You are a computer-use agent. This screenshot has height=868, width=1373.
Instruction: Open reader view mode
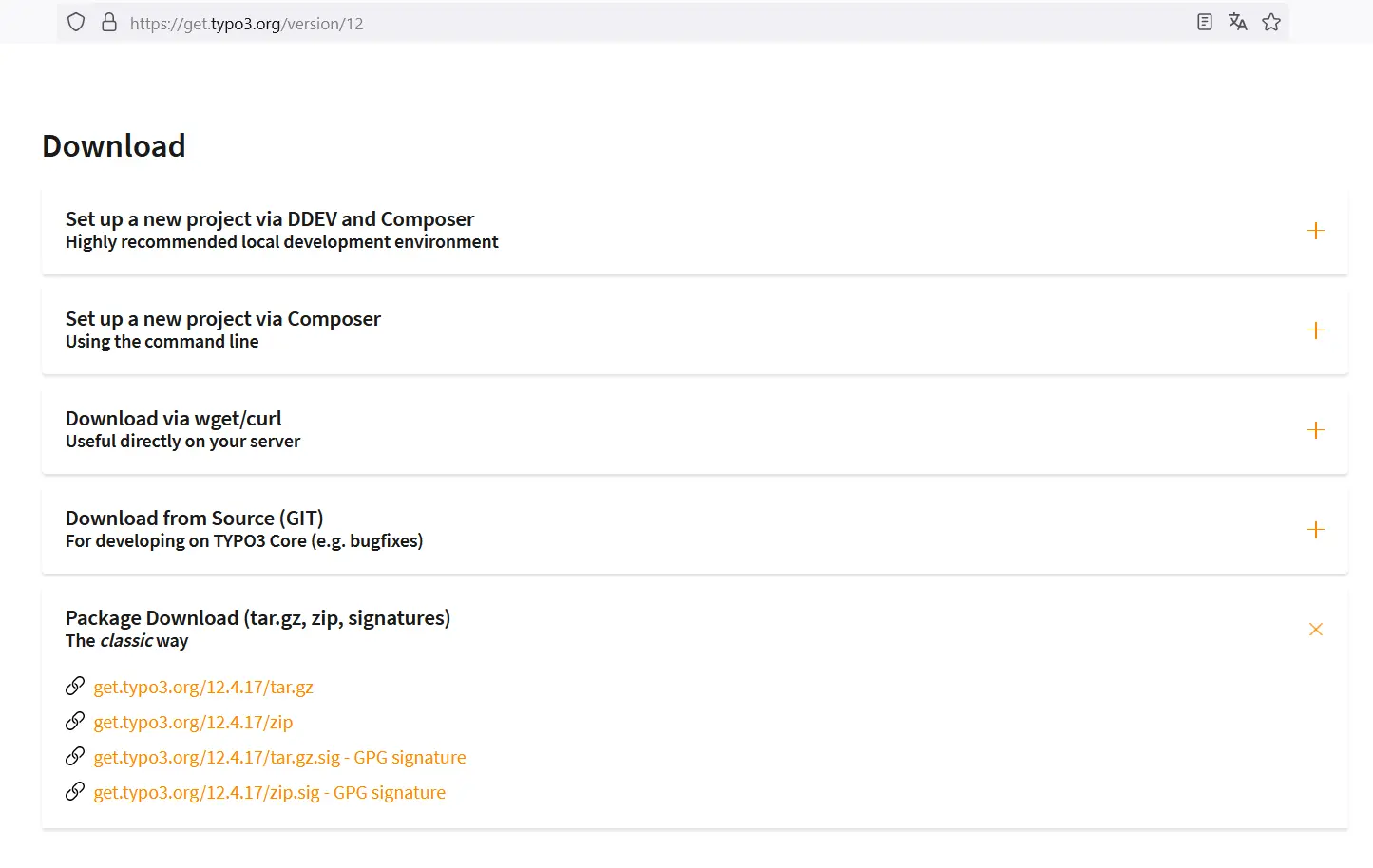[1204, 22]
